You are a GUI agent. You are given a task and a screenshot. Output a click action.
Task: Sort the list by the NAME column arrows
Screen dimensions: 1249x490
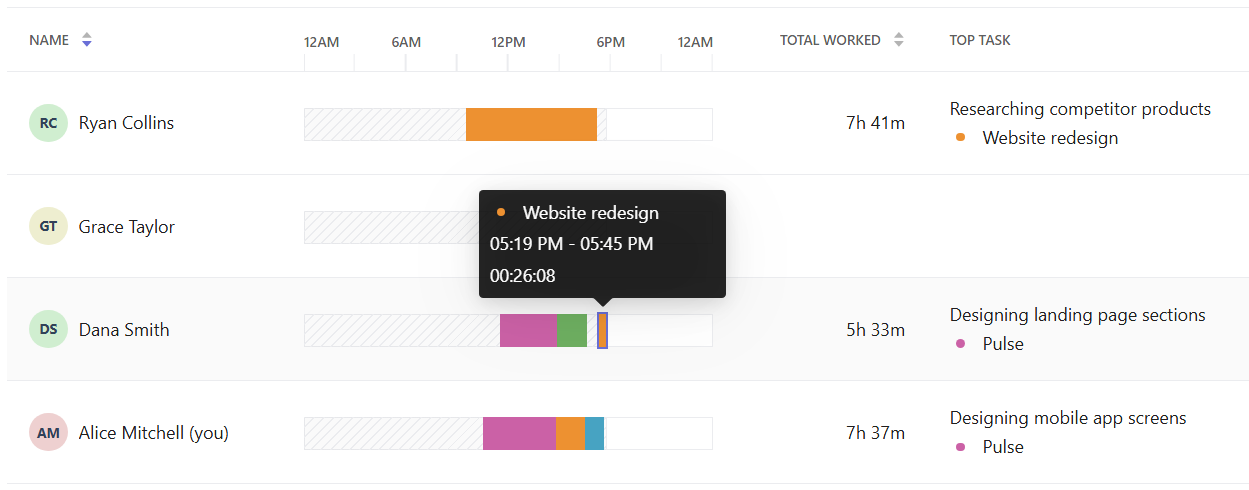[x=87, y=40]
